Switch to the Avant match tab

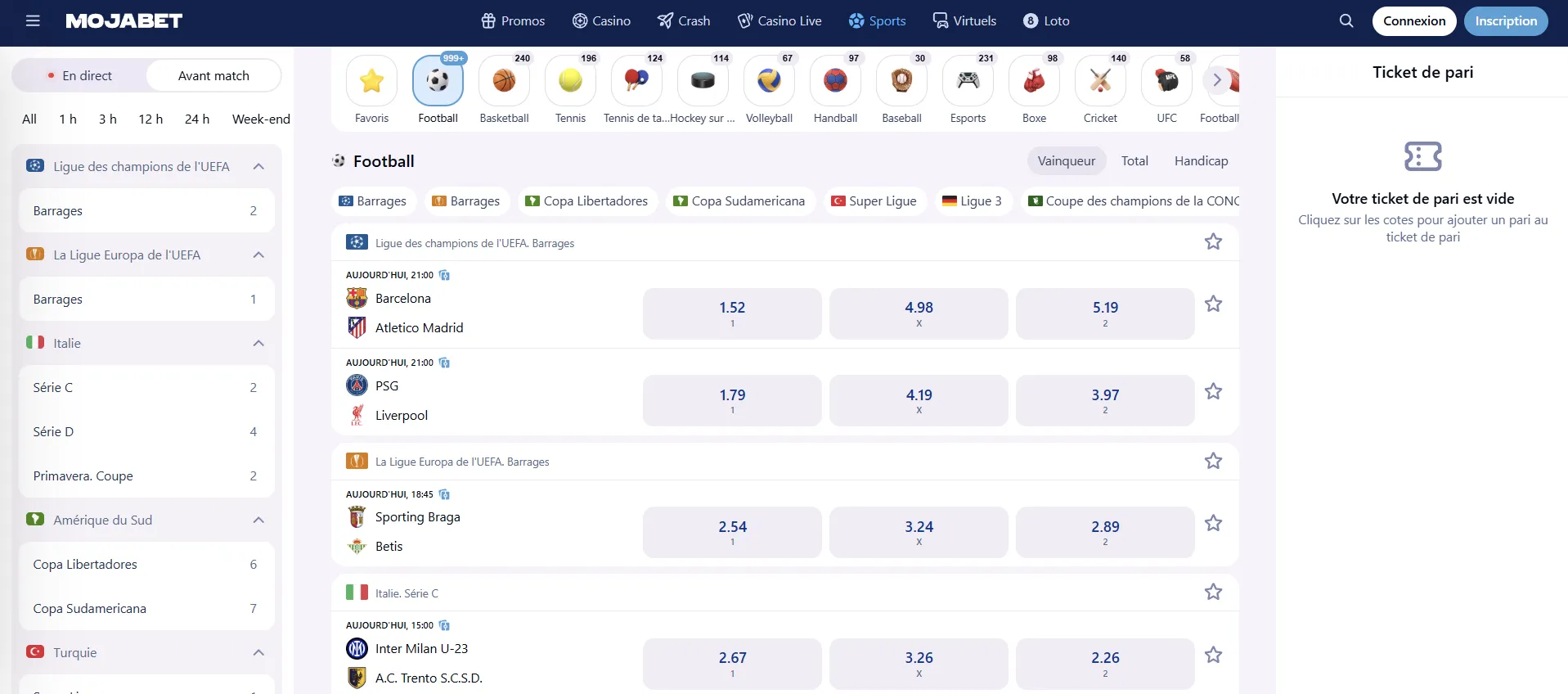pos(213,74)
